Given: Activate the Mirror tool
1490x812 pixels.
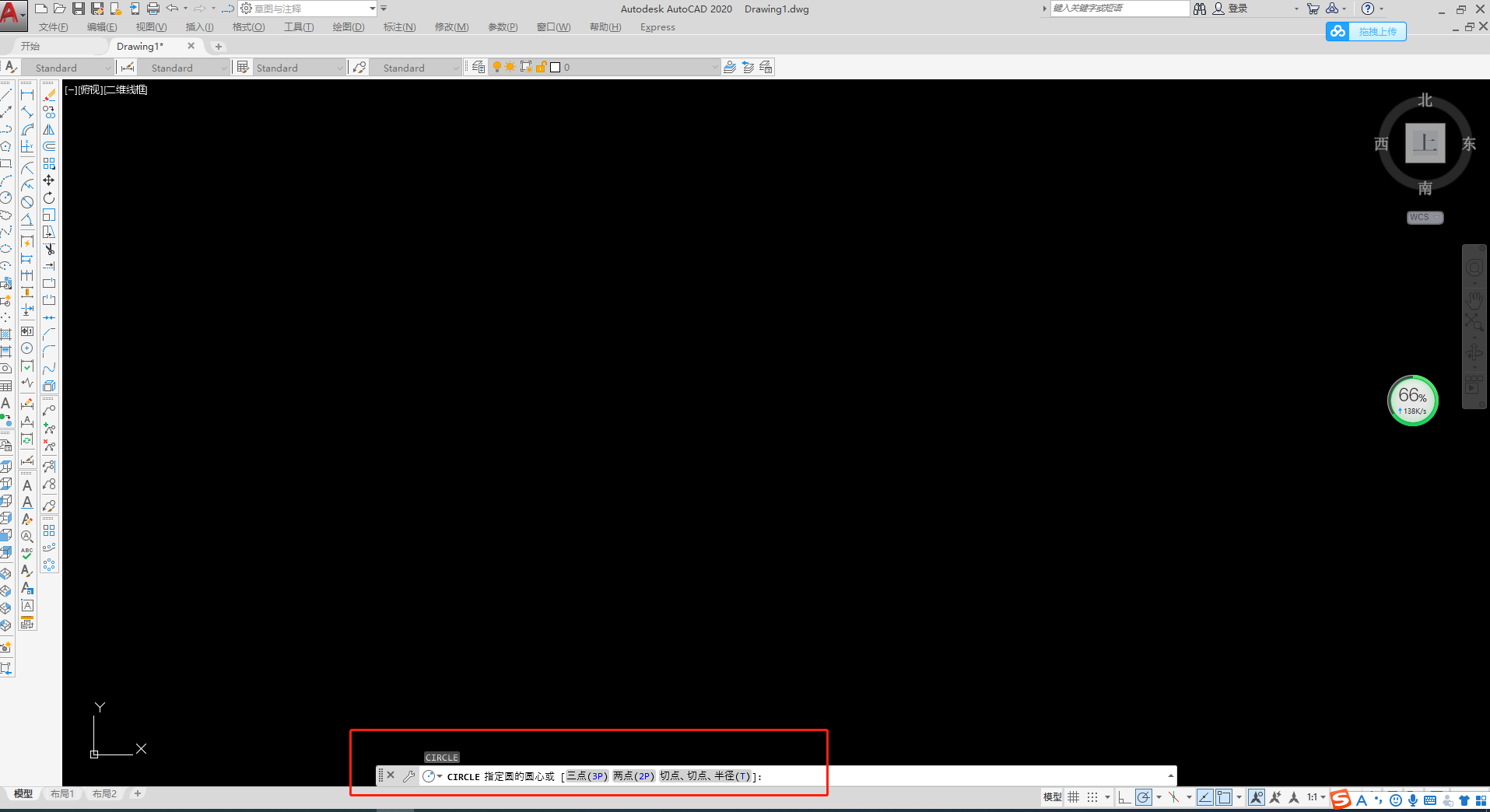Looking at the screenshot, I should pyautogui.click(x=49, y=129).
